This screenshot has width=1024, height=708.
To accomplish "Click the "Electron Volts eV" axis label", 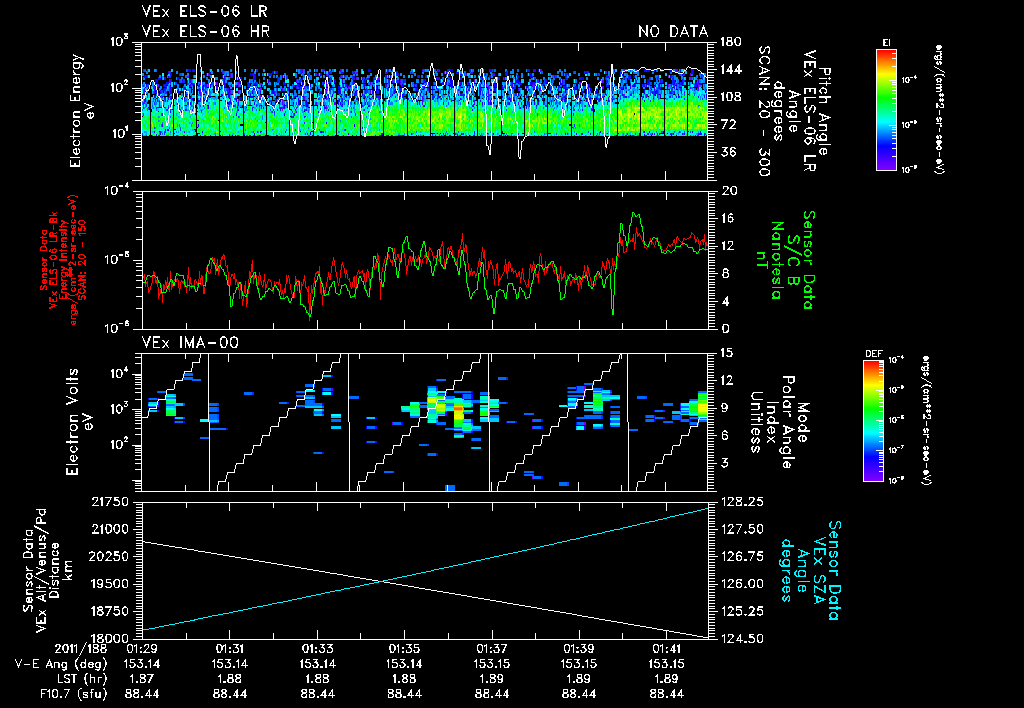I will click(x=80, y=422).
